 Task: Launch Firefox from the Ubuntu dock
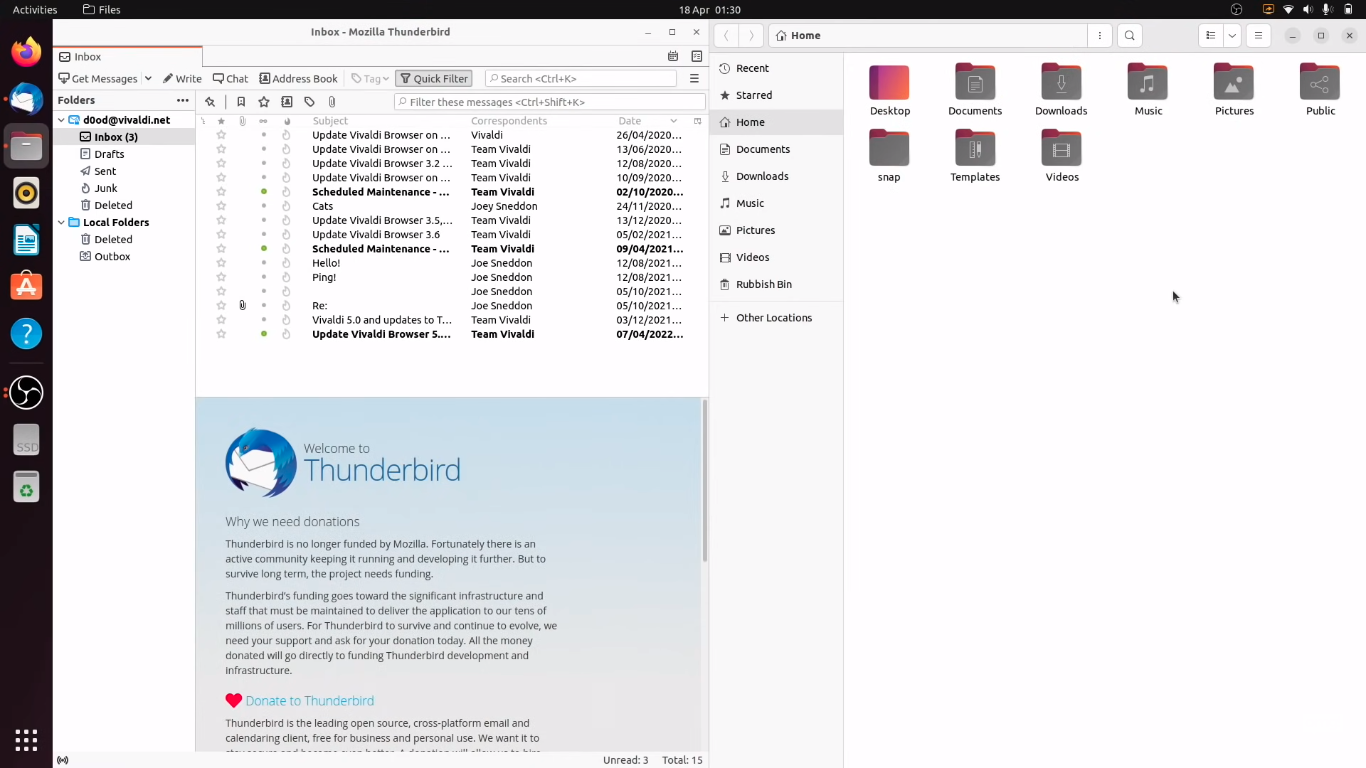coord(26,52)
